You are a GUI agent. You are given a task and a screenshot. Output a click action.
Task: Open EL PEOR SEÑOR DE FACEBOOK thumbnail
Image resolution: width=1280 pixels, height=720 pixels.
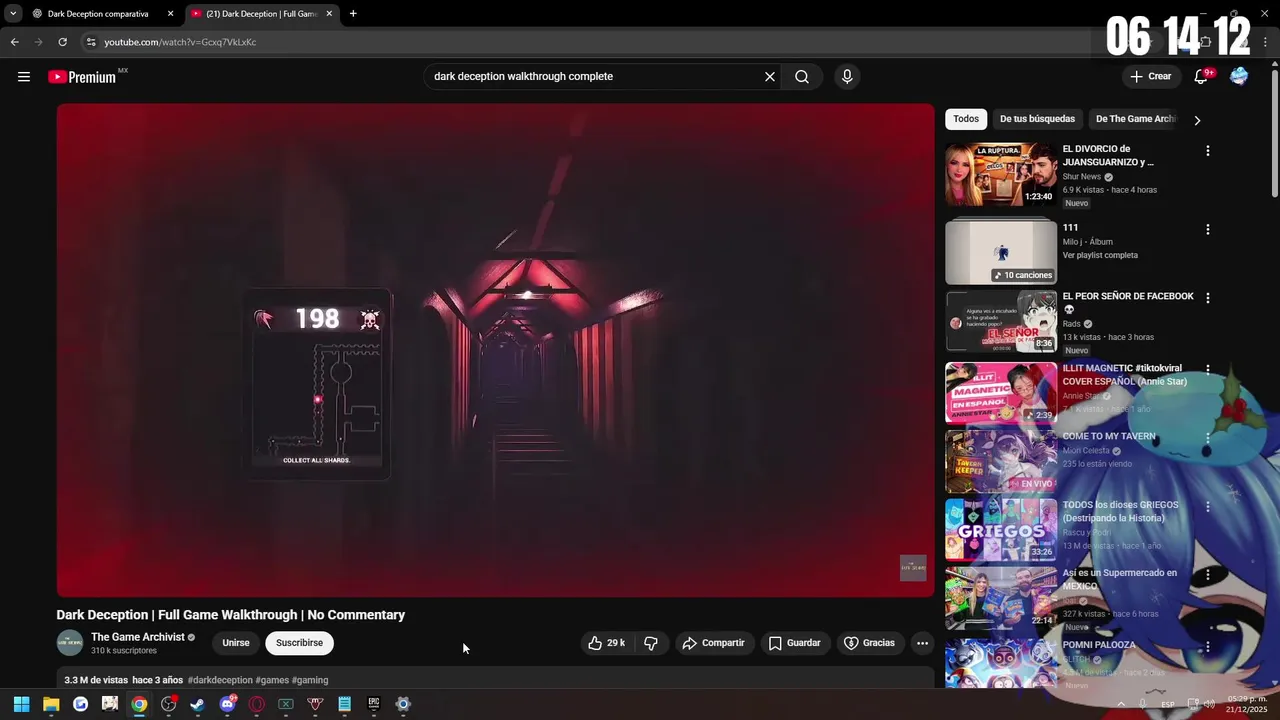1001,321
